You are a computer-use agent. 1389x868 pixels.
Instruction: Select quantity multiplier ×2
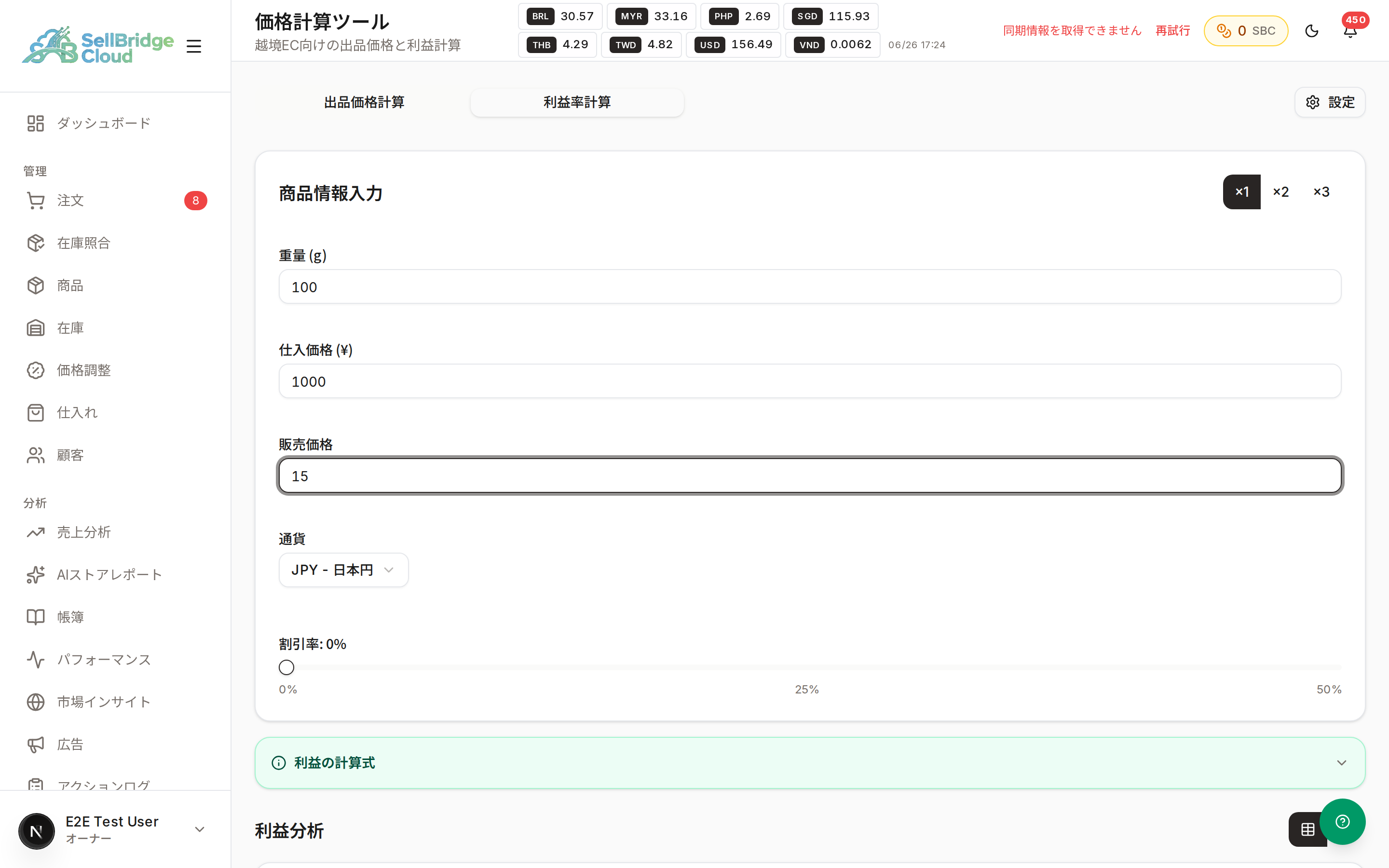tap(1280, 192)
